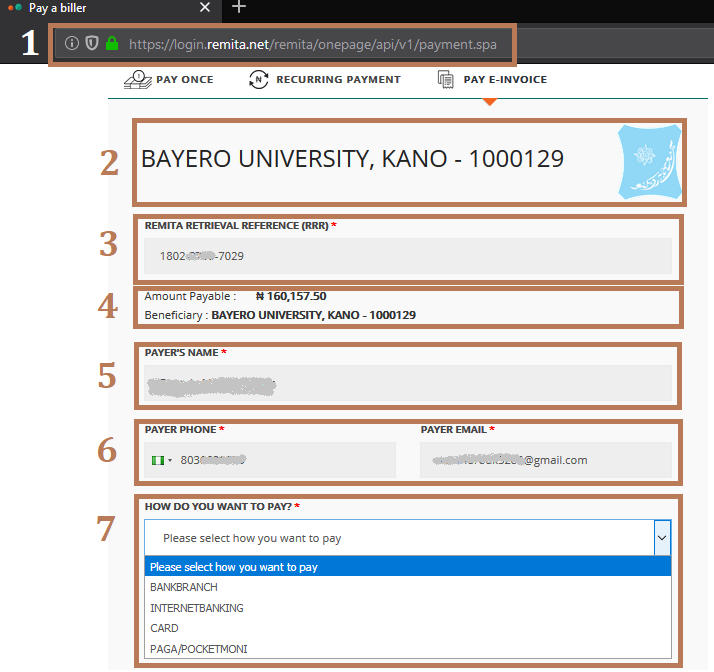Screen dimensions: 714x672
Task: Click into the Payer Email field
Action: [545, 460]
